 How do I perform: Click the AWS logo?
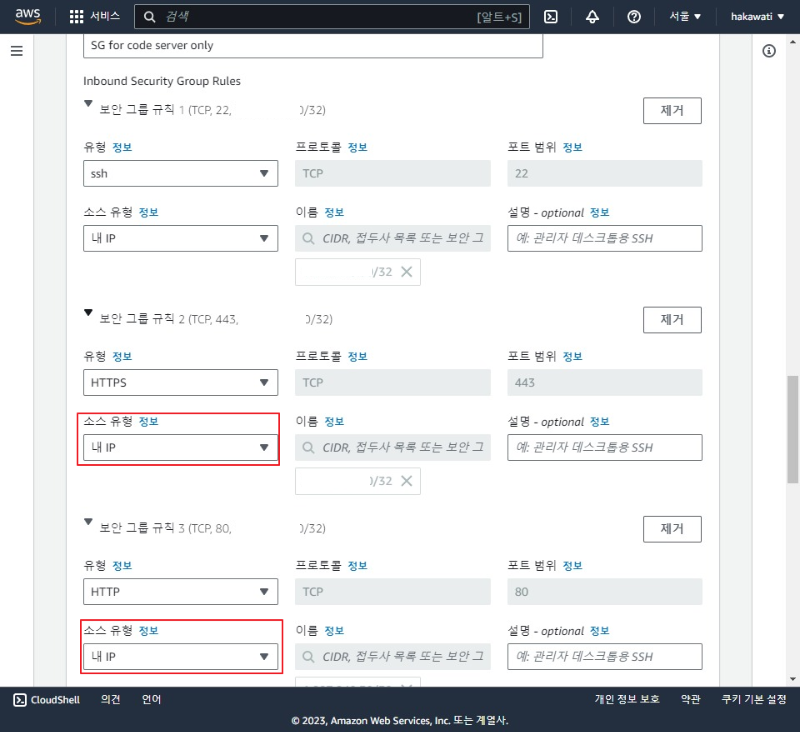(27, 16)
